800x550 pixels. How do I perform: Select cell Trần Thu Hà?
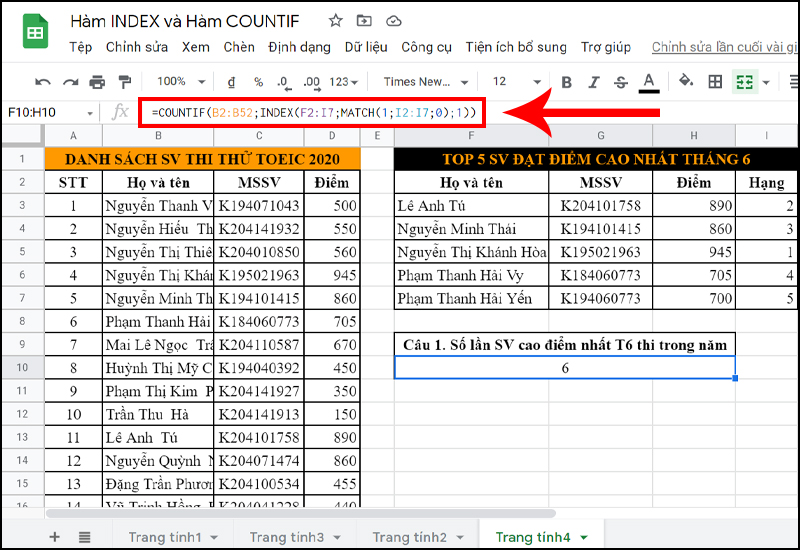(x=158, y=414)
